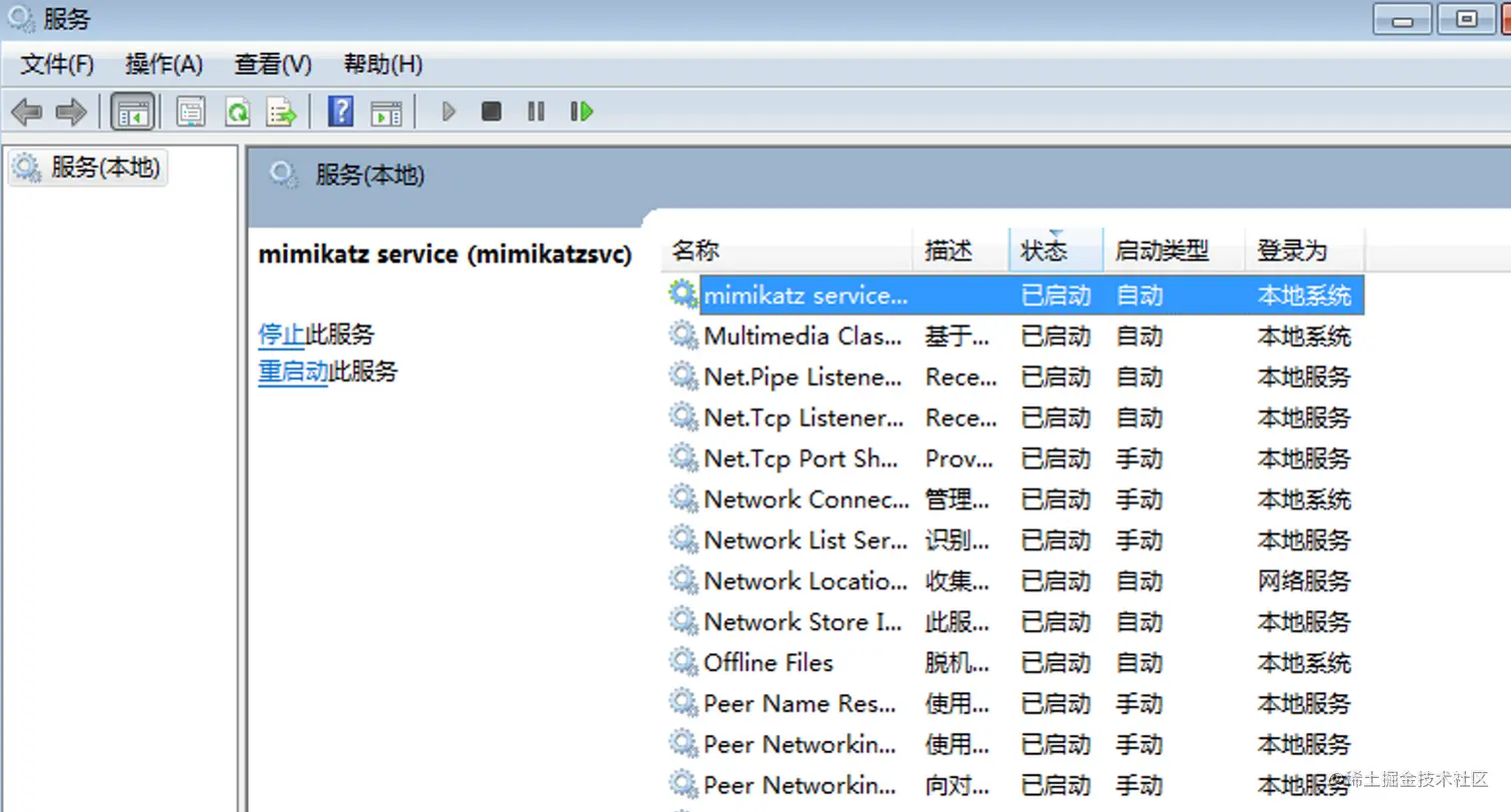Toggle the show/hide console tree icon
This screenshot has width=1511, height=812.
(x=132, y=112)
